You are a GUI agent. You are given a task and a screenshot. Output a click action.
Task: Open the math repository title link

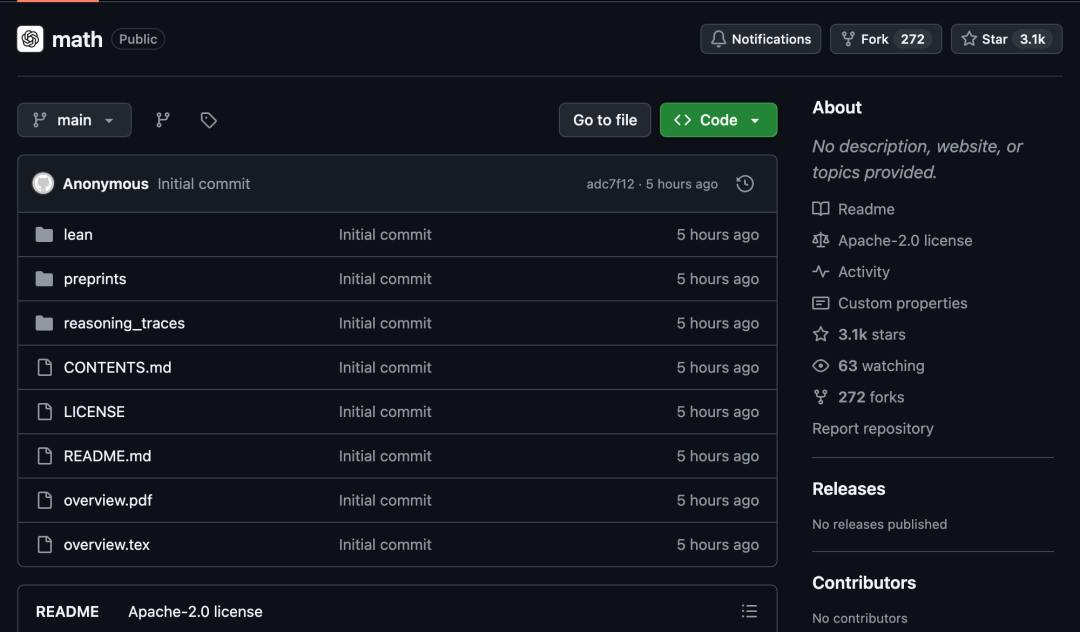[x=77, y=39]
